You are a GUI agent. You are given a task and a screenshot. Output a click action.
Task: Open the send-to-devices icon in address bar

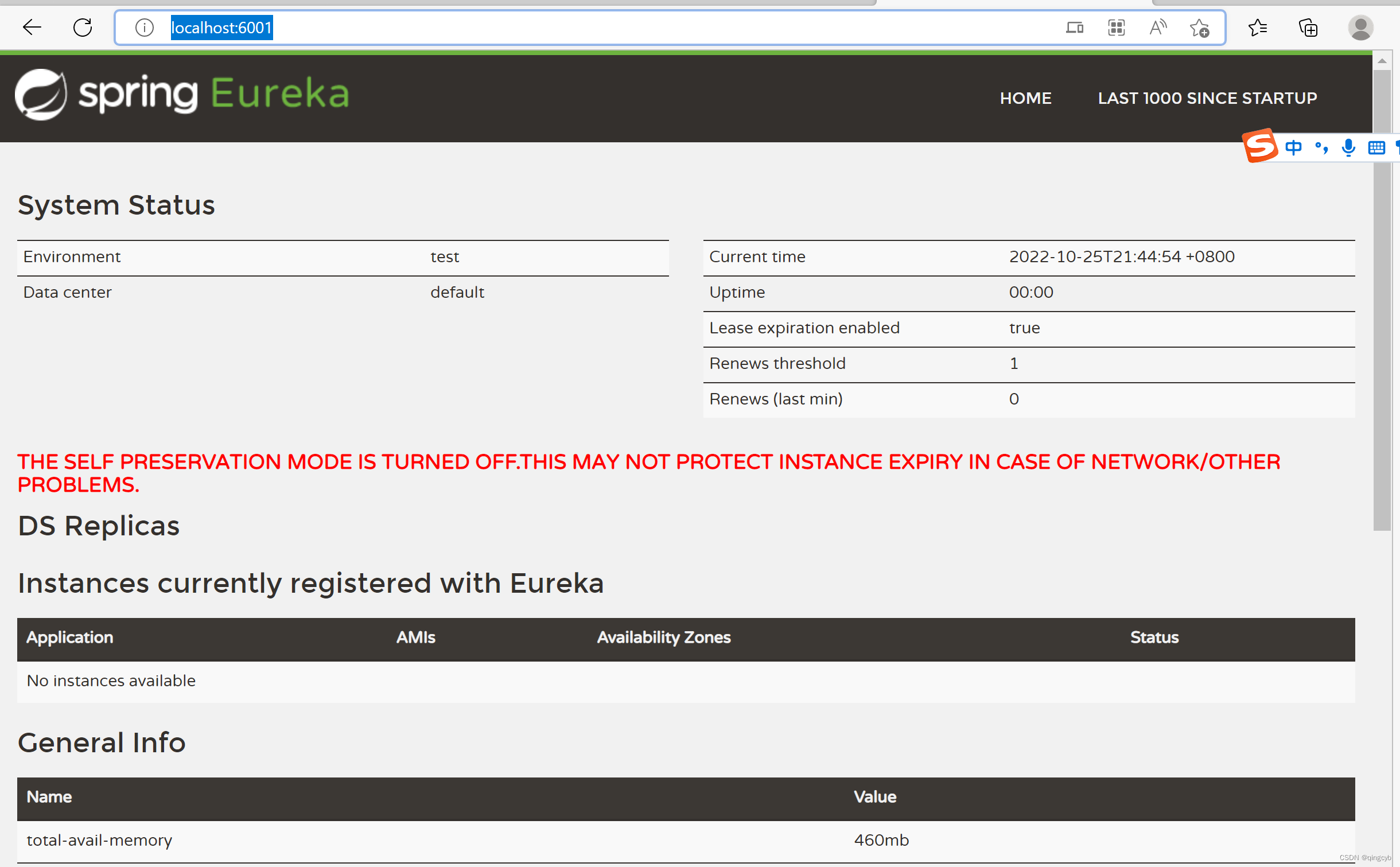[x=1074, y=27]
